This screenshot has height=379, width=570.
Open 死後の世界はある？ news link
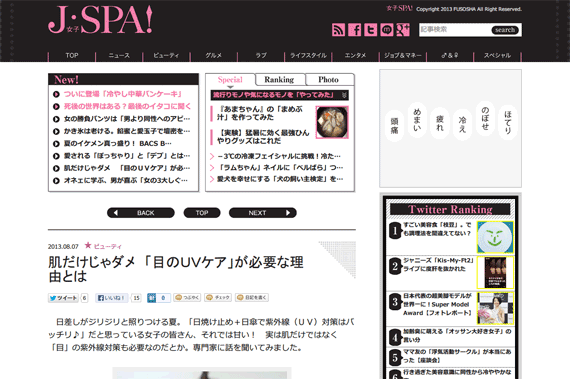pos(127,106)
